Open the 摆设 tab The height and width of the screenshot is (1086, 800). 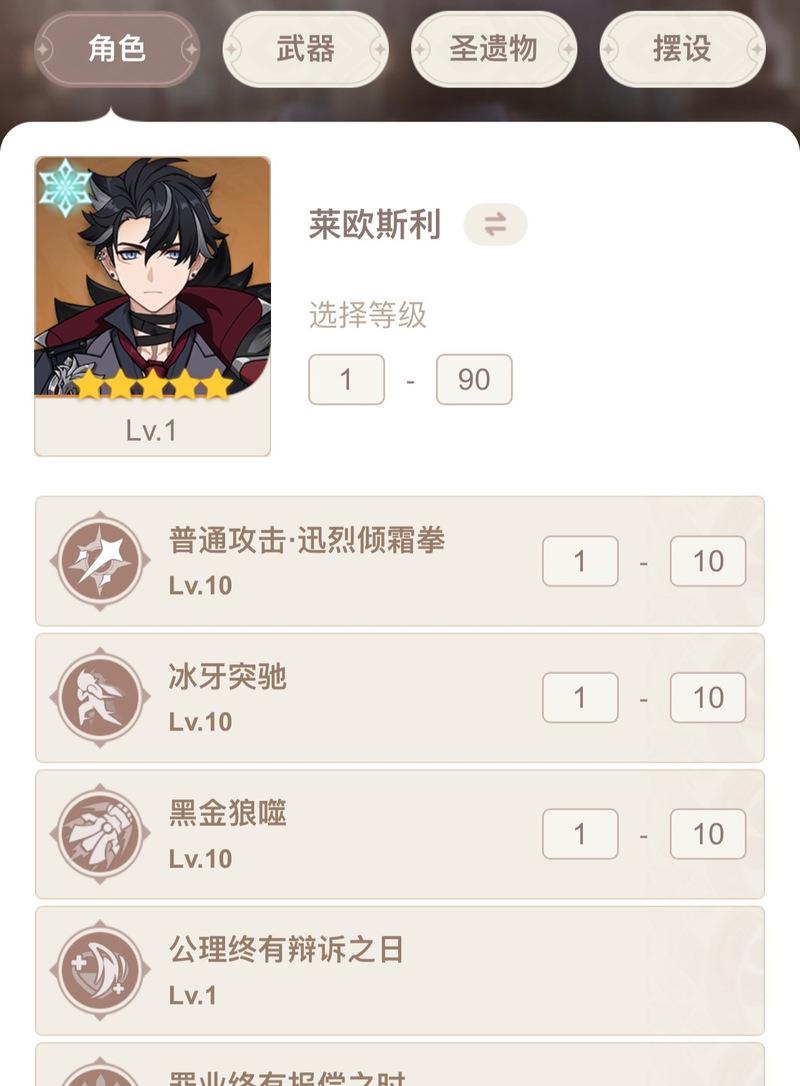(x=682, y=49)
